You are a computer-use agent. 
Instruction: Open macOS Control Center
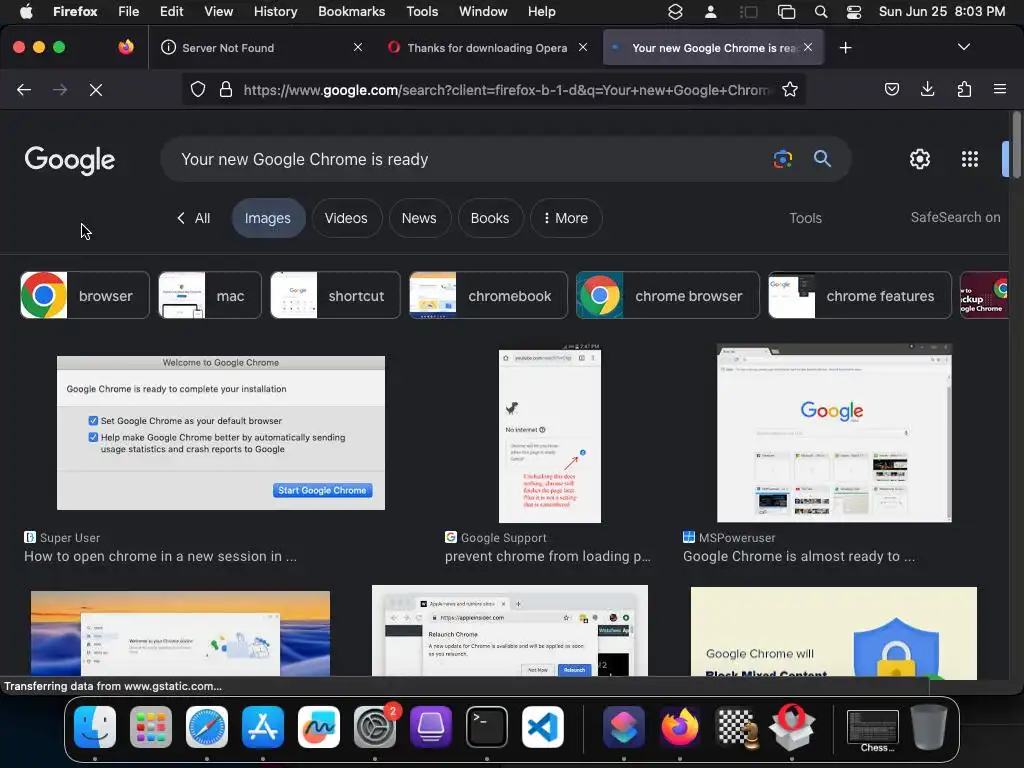click(x=854, y=12)
